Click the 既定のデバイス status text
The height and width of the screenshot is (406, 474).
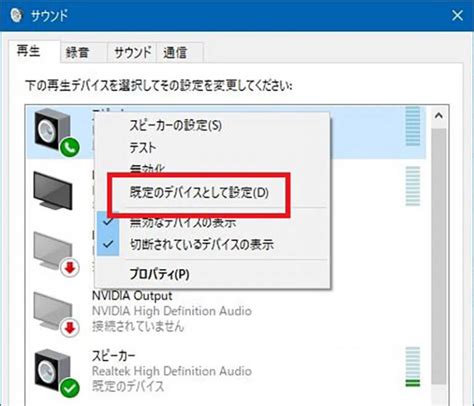pyautogui.click(x=128, y=386)
